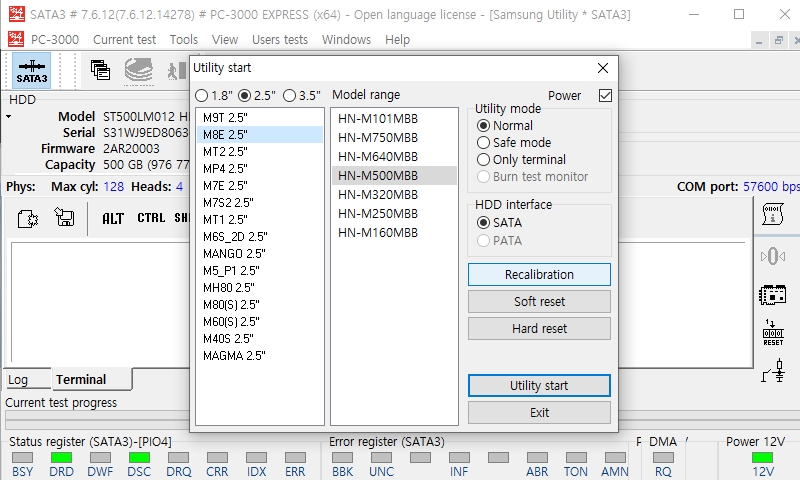Click the RQ DMA indicator
The width and height of the screenshot is (800, 480).
(663, 458)
